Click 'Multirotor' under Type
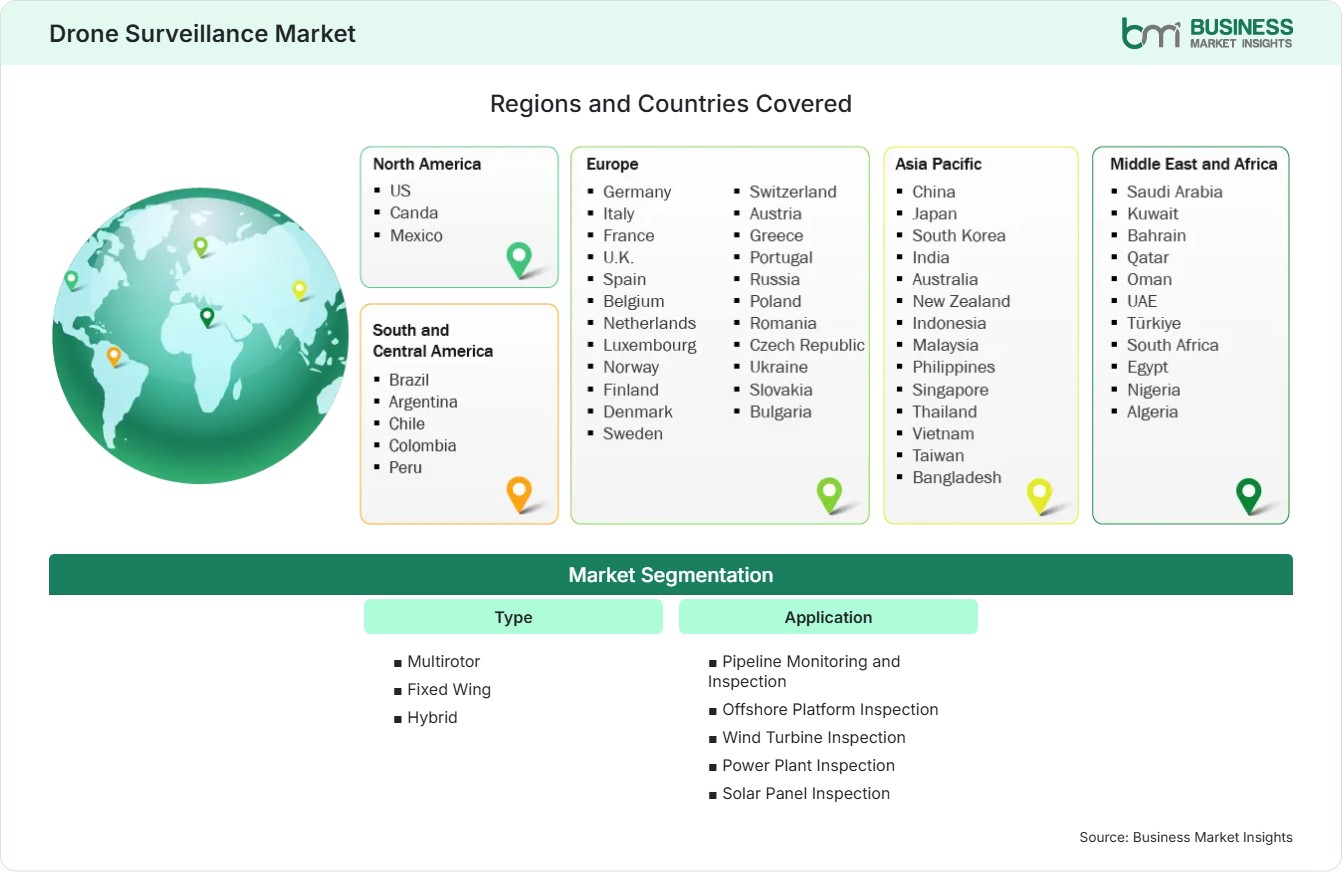1342x872 pixels. click(444, 662)
